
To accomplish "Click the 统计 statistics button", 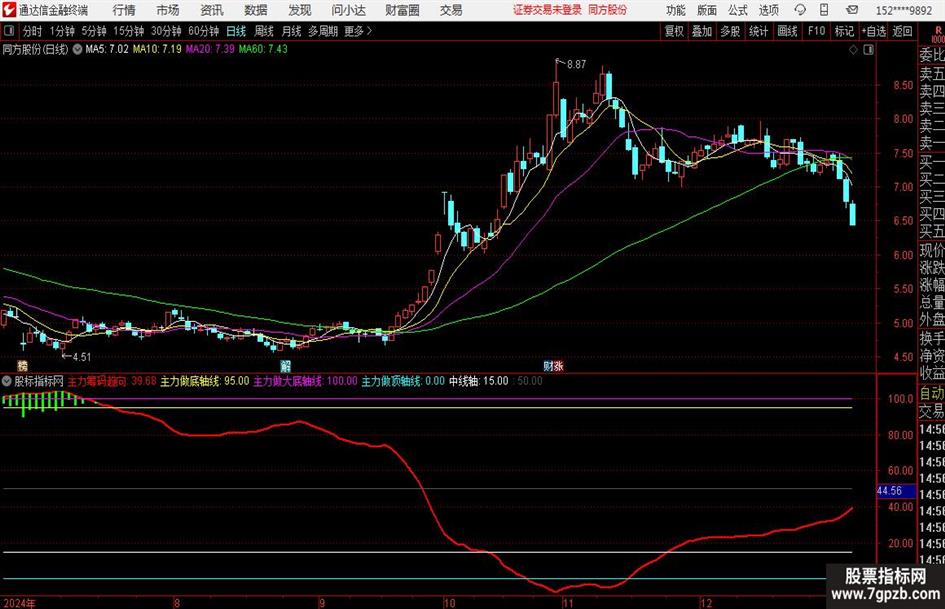I will (x=758, y=31).
